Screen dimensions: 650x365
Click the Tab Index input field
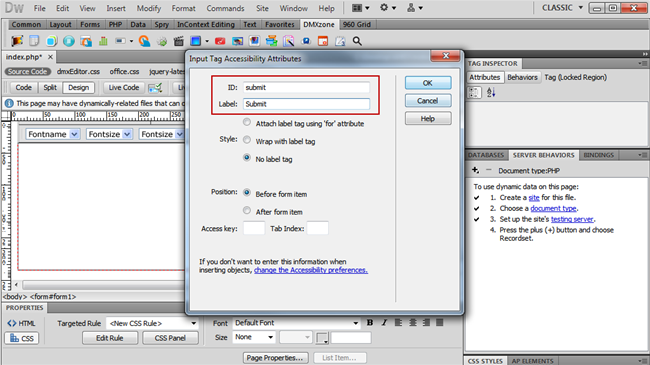click(318, 228)
